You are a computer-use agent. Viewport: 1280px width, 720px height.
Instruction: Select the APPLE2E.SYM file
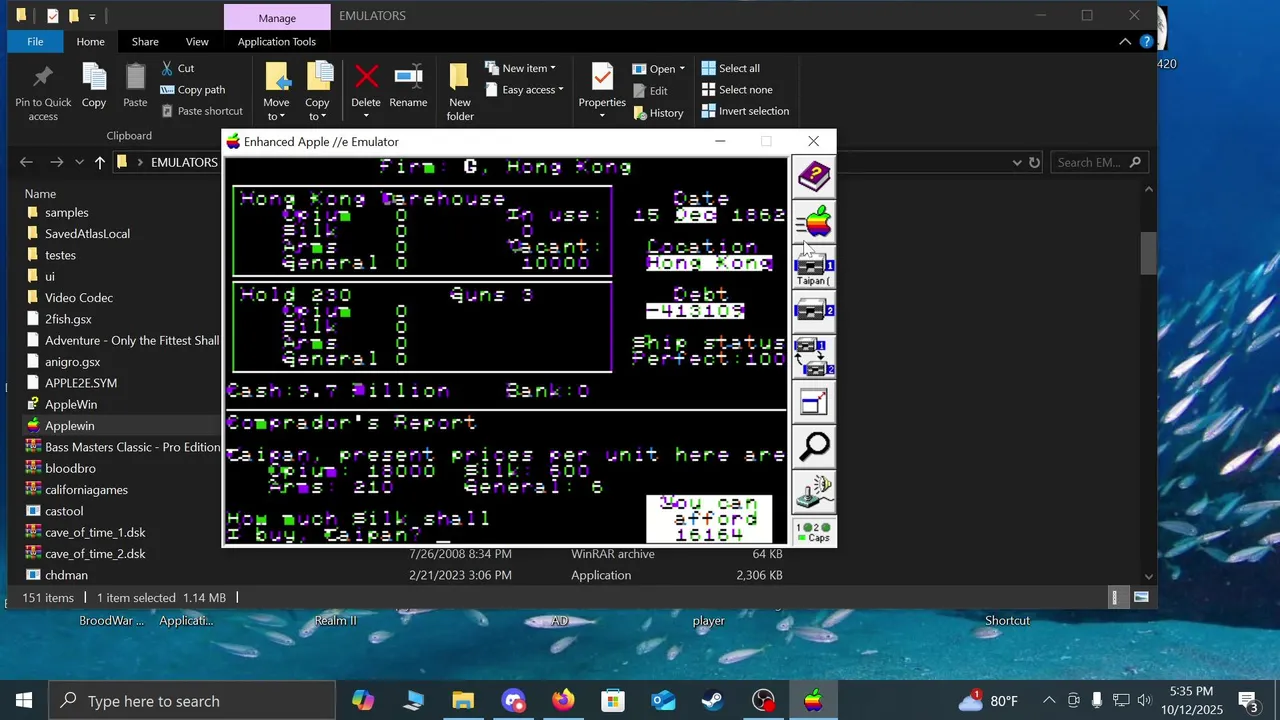81,383
